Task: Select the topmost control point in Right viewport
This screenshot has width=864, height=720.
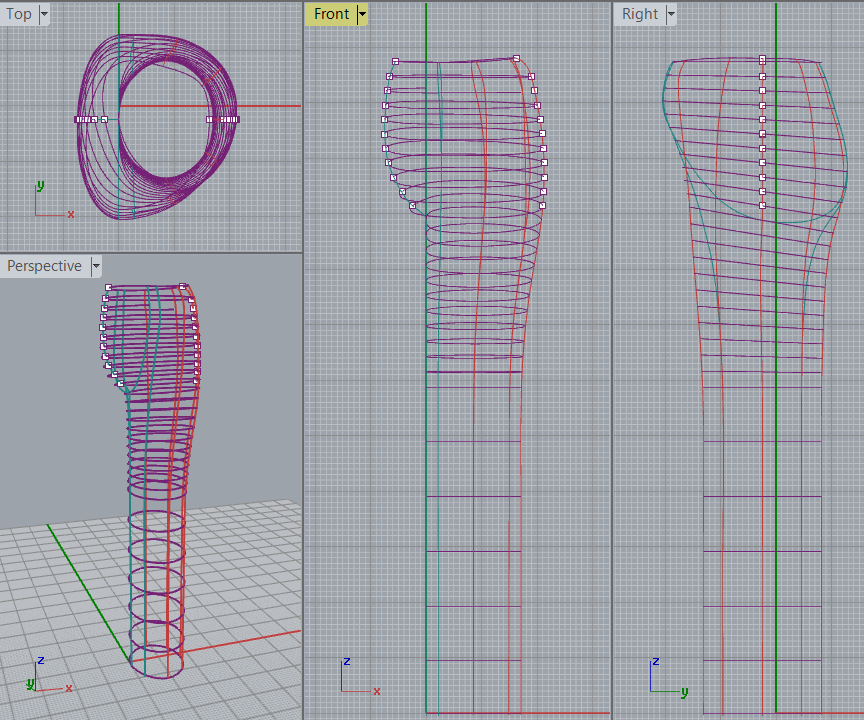Action: [x=762, y=59]
